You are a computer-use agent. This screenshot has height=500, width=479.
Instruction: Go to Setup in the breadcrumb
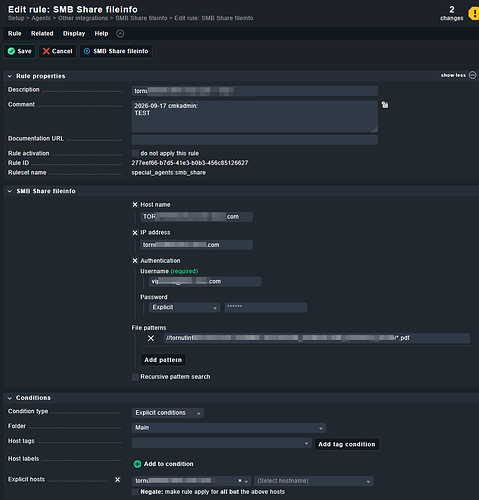pos(16,18)
